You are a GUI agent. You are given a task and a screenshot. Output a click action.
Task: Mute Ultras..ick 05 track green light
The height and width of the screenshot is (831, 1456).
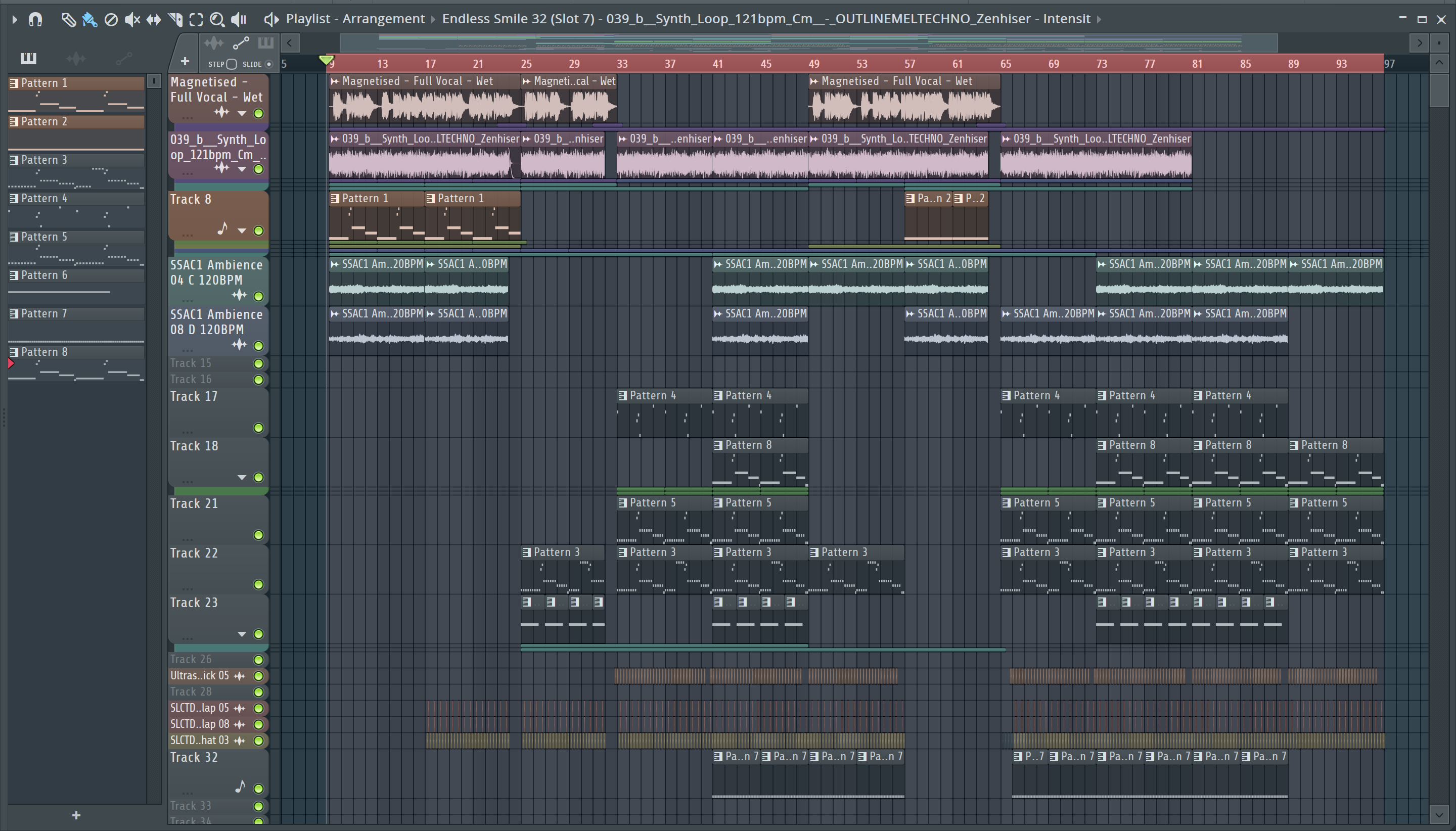click(x=258, y=676)
